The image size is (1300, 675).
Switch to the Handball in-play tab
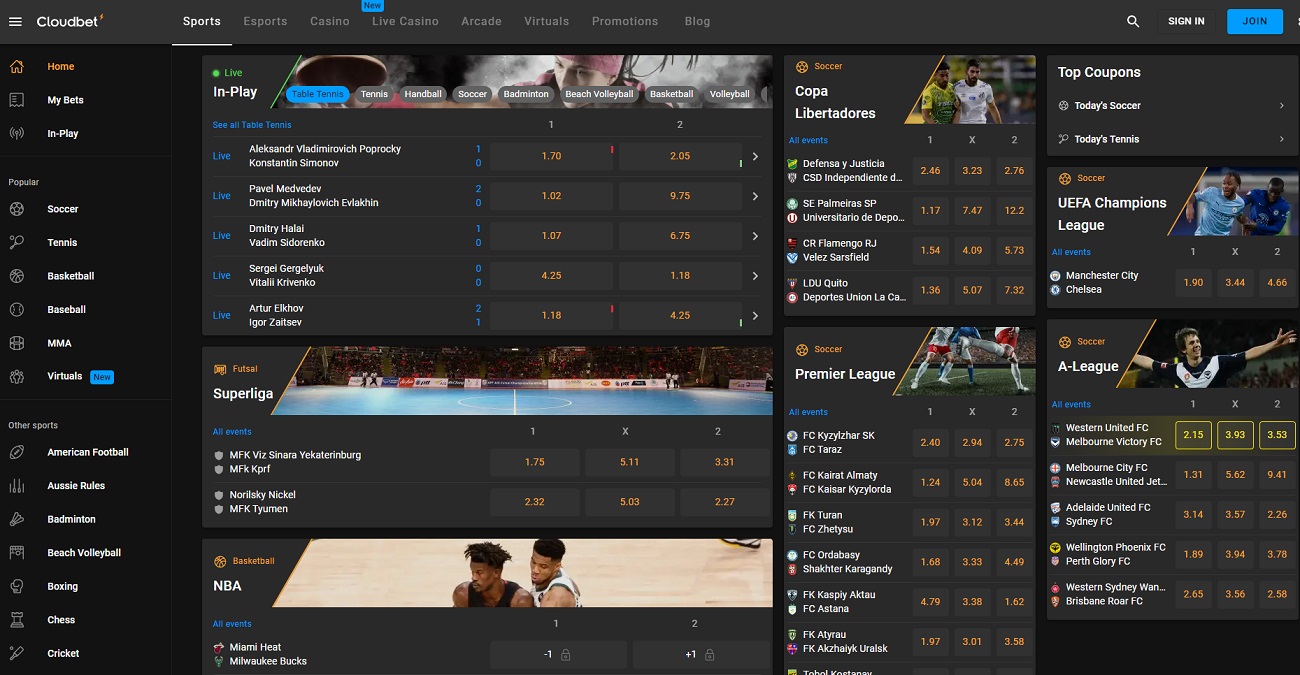[422, 93]
